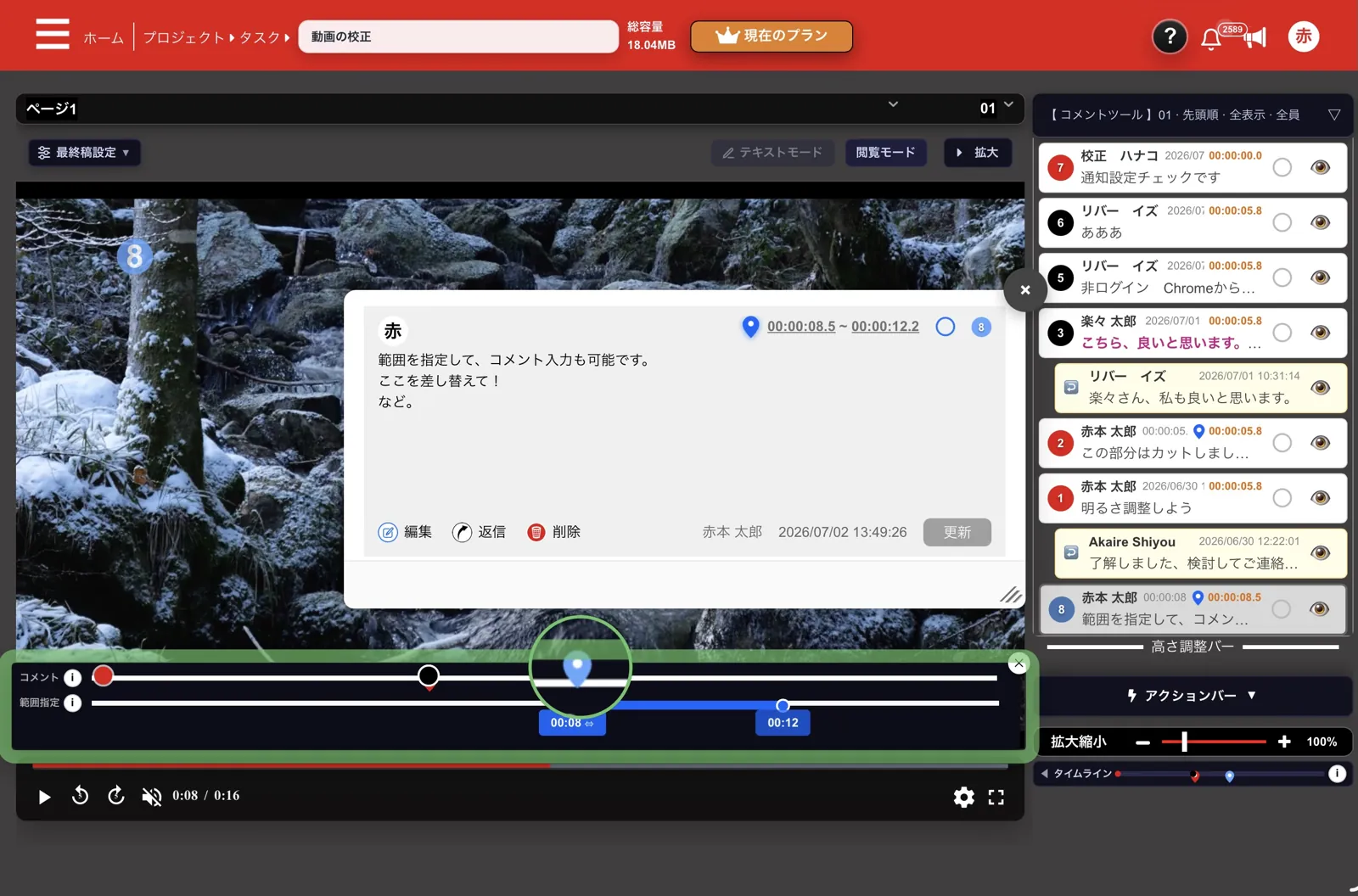1358x896 pixels.
Task: Jump to the 00:00:08.5 timestamp link
Action: [801, 327]
